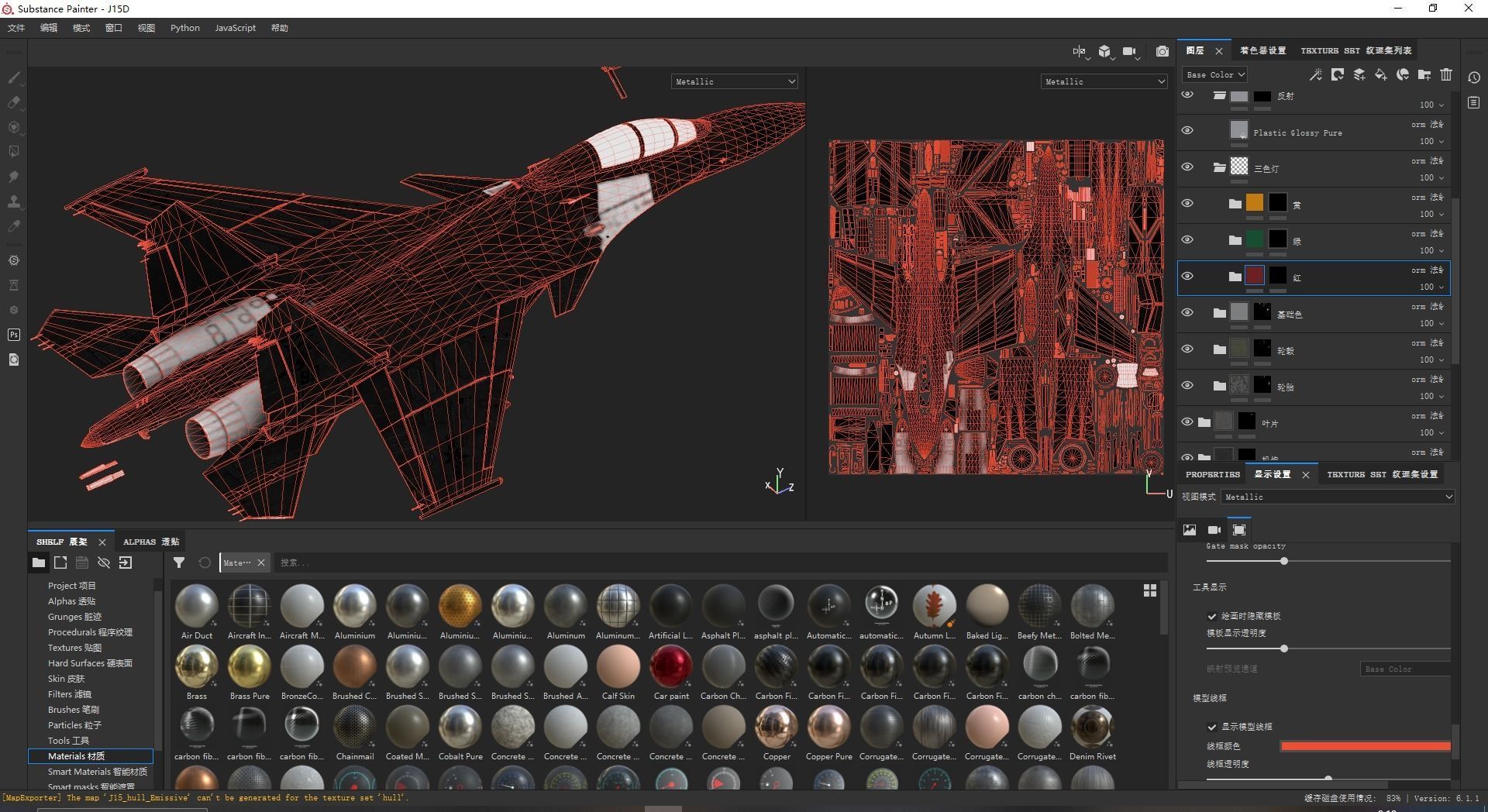Collapse the 三色灯 folder
Screen dimensions: 1488x812
click(1219, 167)
